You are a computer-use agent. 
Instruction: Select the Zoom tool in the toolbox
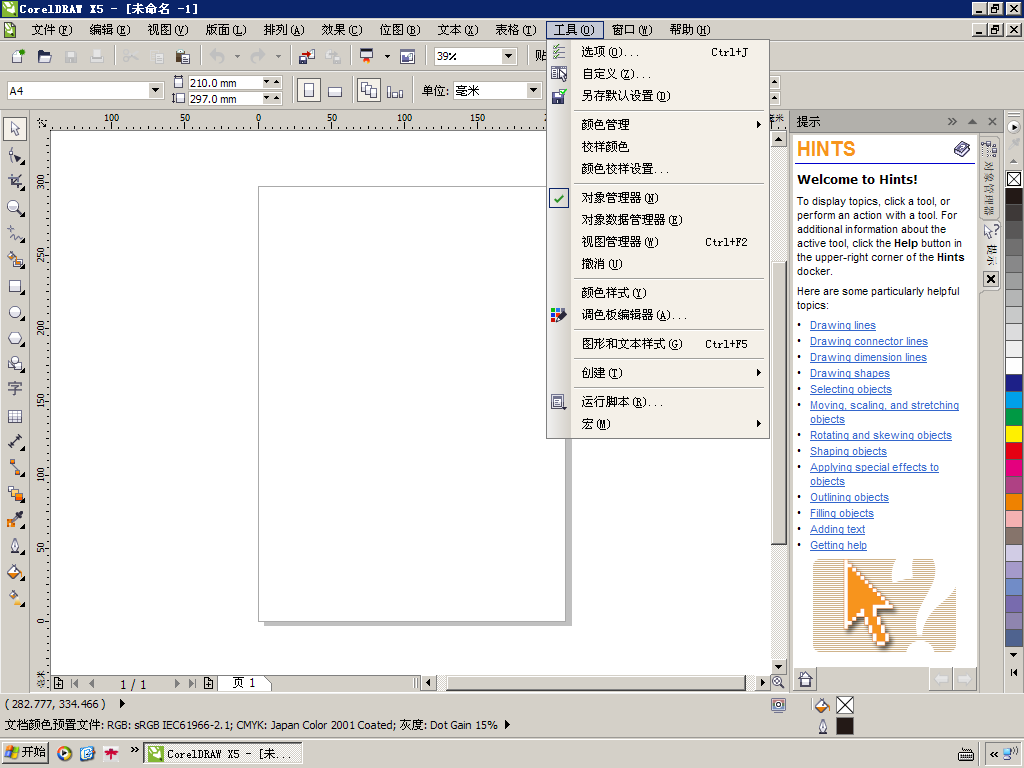coord(15,208)
